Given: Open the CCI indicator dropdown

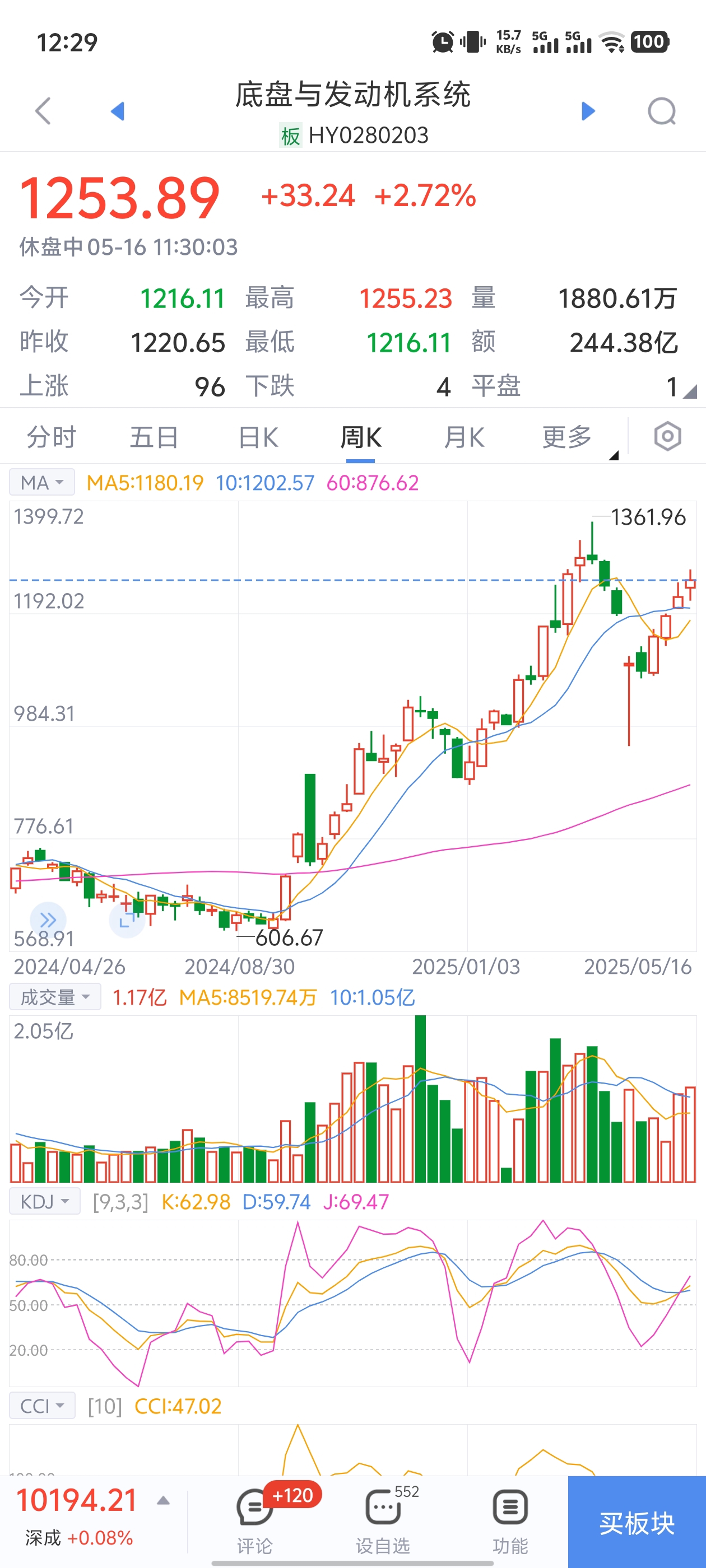Looking at the screenshot, I should (43, 1406).
